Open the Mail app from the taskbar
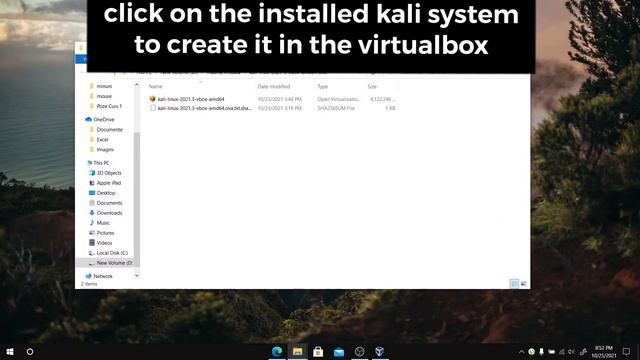 coord(339,351)
